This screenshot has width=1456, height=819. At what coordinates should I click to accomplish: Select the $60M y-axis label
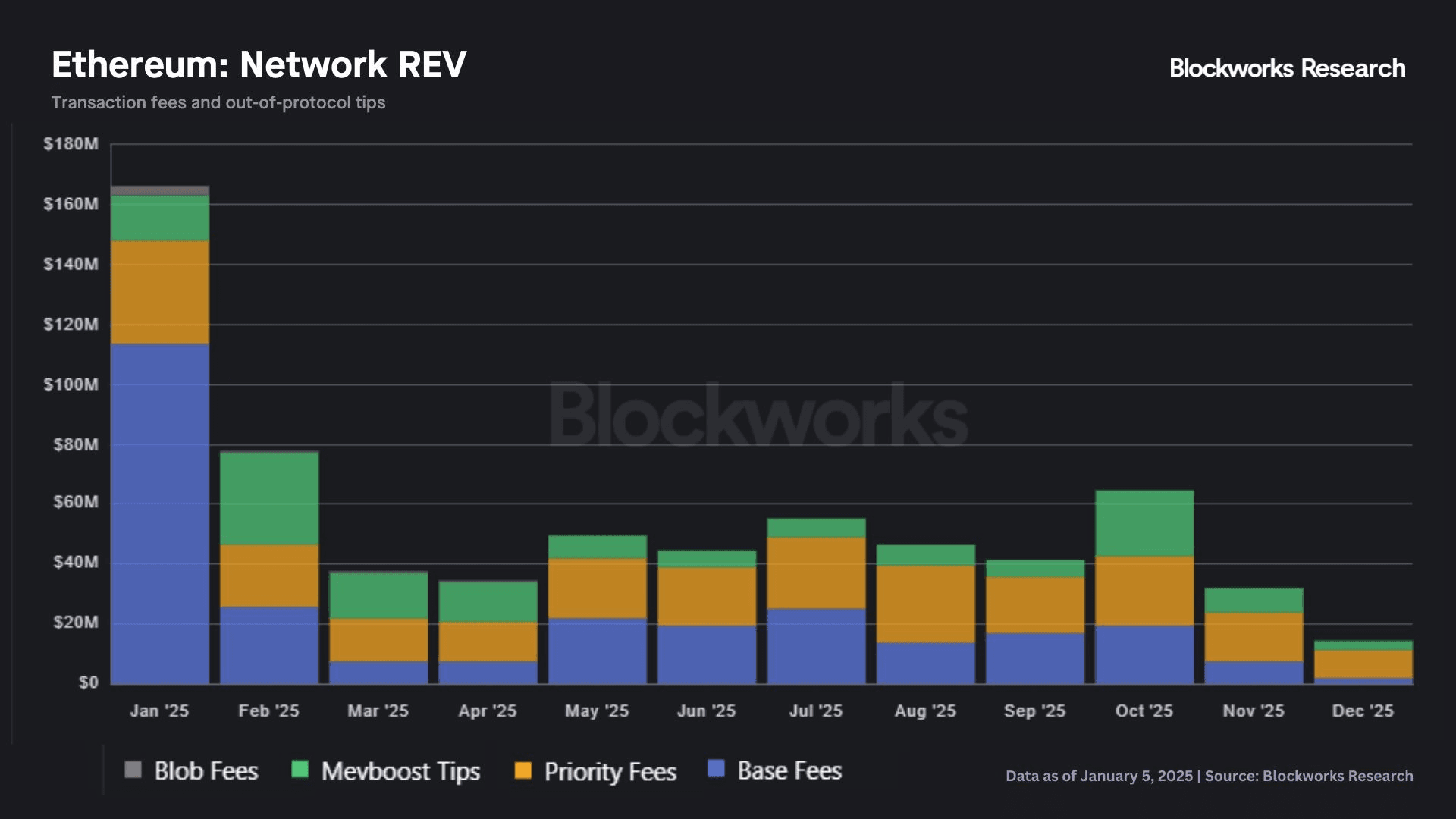[75, 502]
